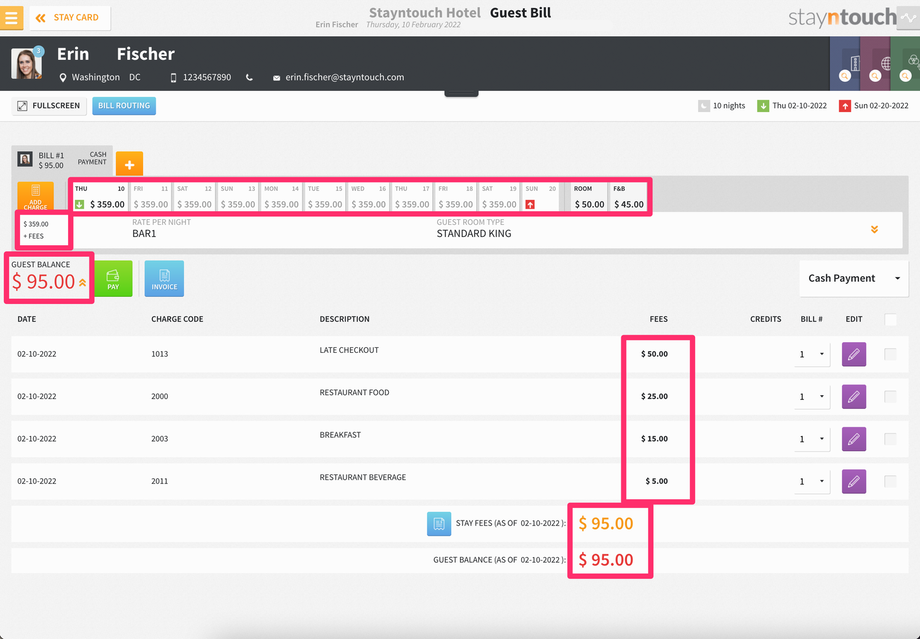Open the Cash Payment dropdown
Screen dimensions: 920x639
tap(854, 278)
